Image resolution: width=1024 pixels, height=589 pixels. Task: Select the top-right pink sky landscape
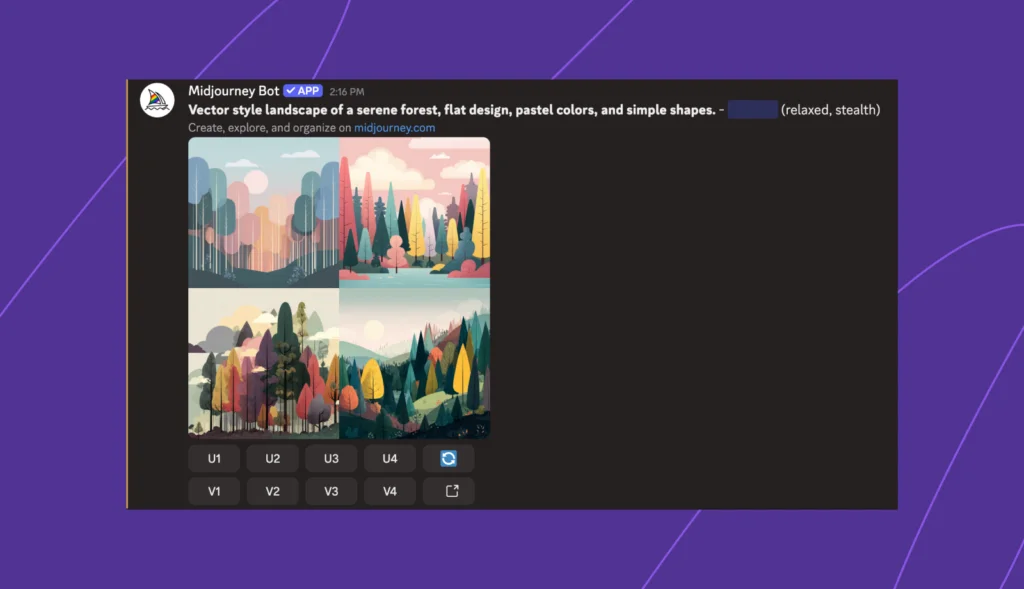point(415,212)
